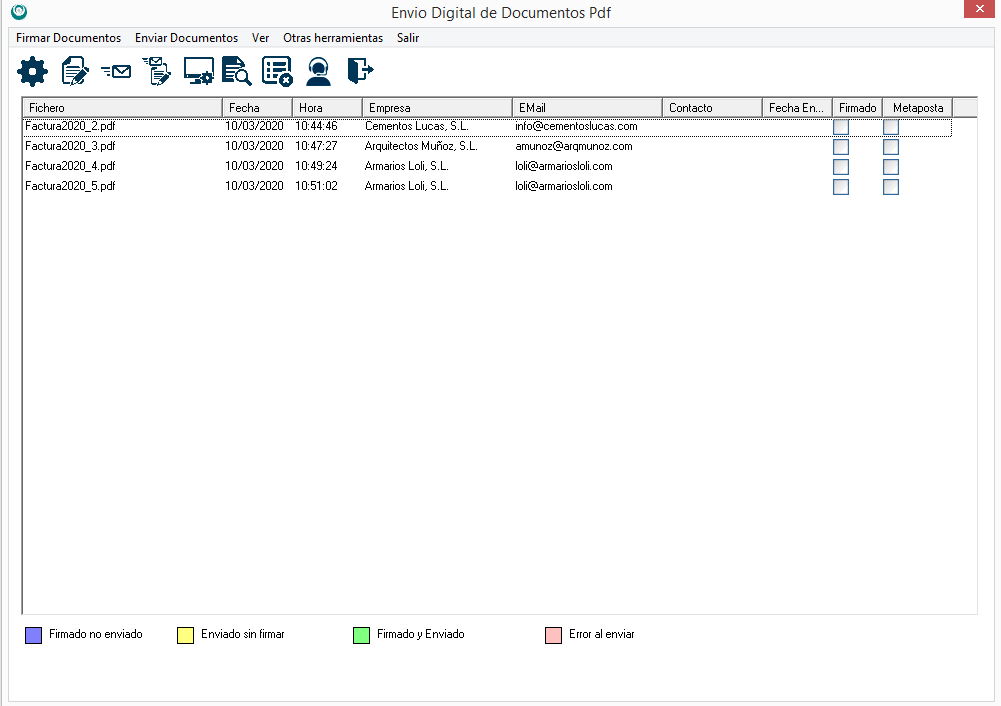The height and width of the screenshot is (706, 1001).
Task: Click the exit door icon
Action: 359,71
